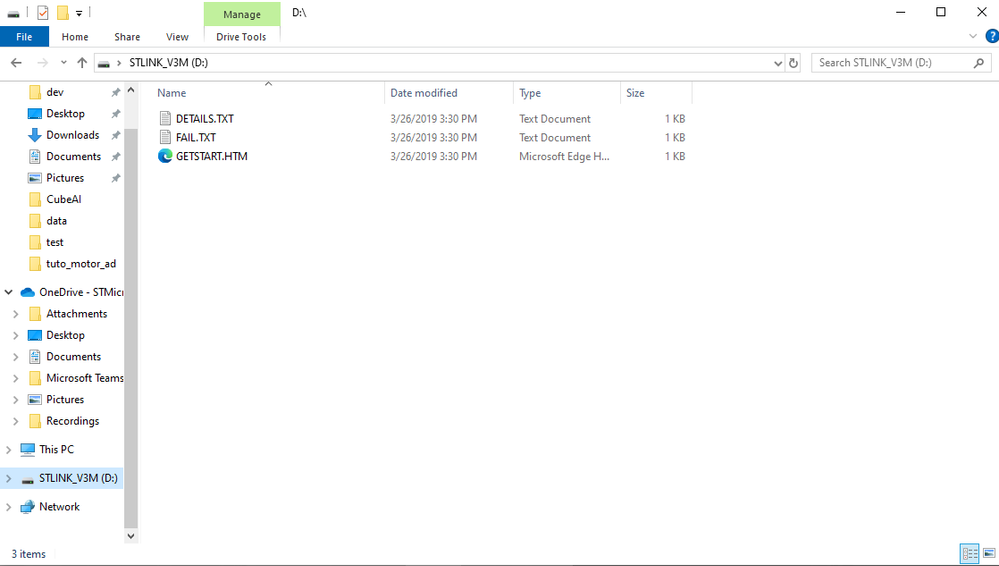Open the dev quick access folder
This screenshot has width=999, height=566.
55,92
